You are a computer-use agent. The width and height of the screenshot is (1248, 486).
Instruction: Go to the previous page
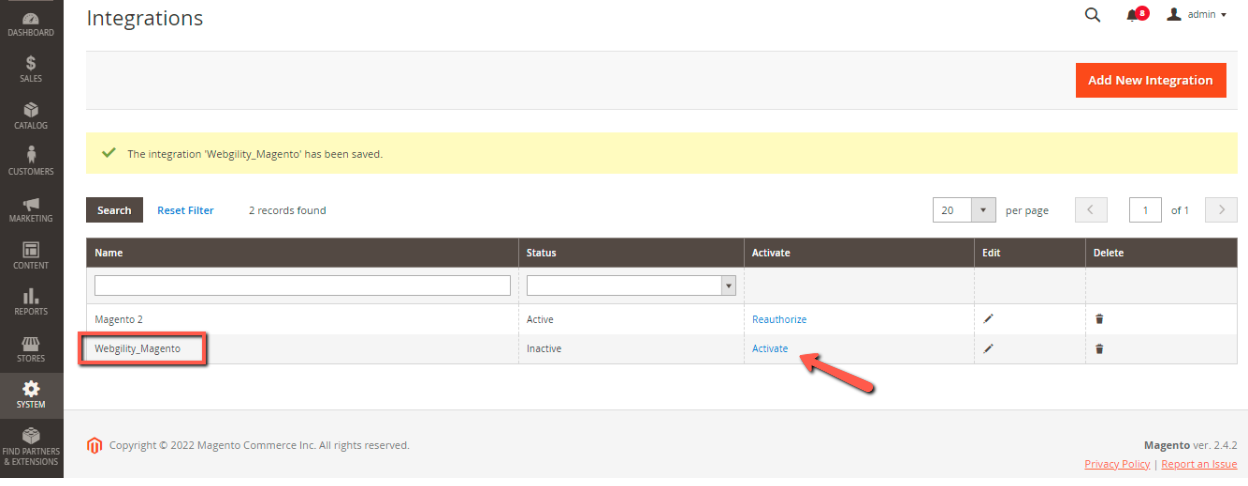[x=1091, y=210]
